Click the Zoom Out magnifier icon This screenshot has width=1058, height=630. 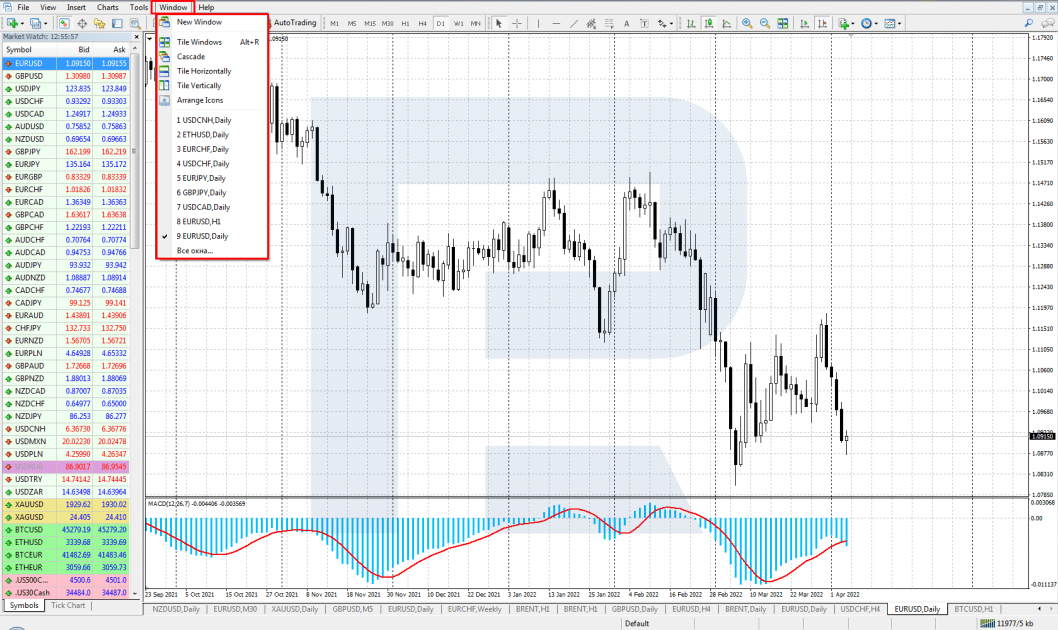pos(764,24)
